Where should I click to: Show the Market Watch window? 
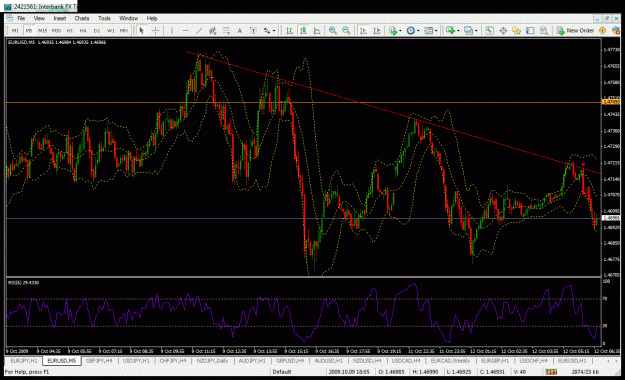489,31
